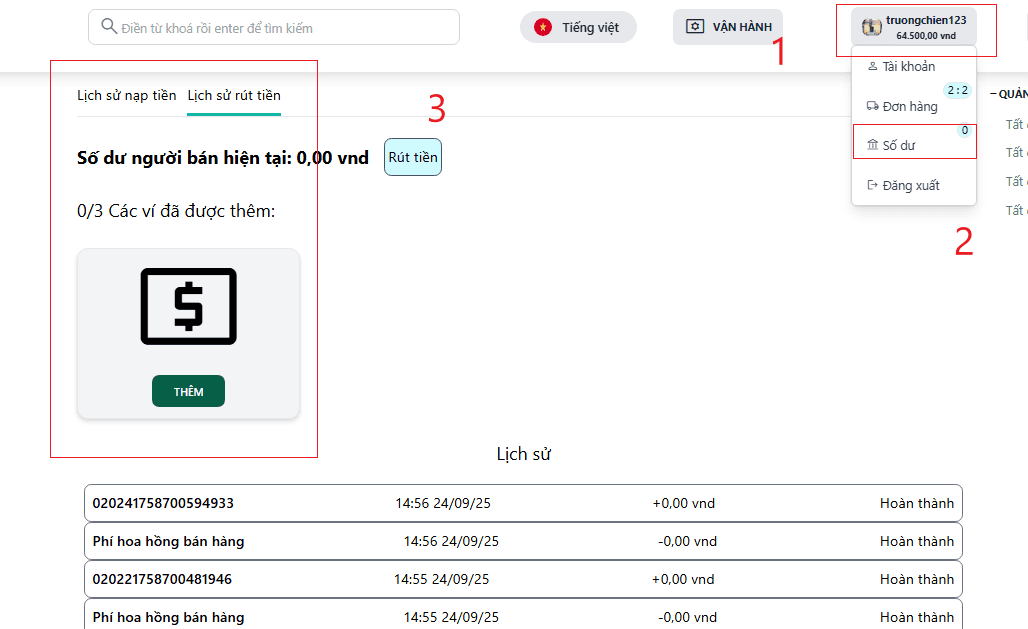Click the 2:2 badge on Đơn hàng
Image resolution: width=1028 pixels, height=629 pixels.
957,91
